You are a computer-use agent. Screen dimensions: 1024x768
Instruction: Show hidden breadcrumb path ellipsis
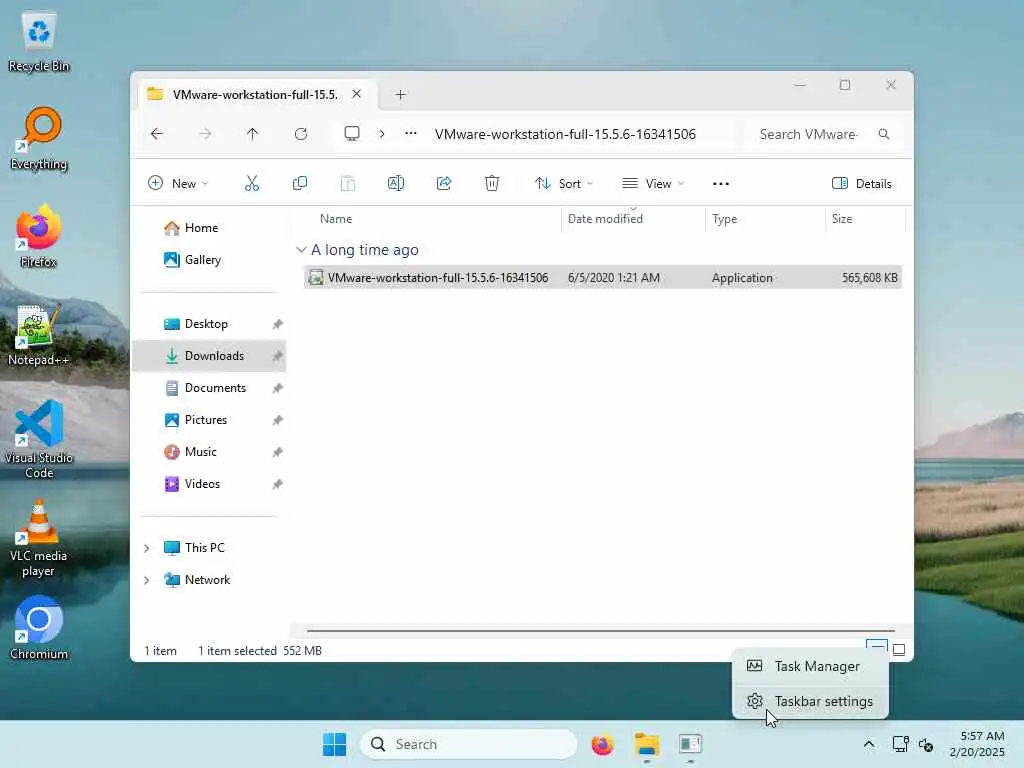click(411, 133)
